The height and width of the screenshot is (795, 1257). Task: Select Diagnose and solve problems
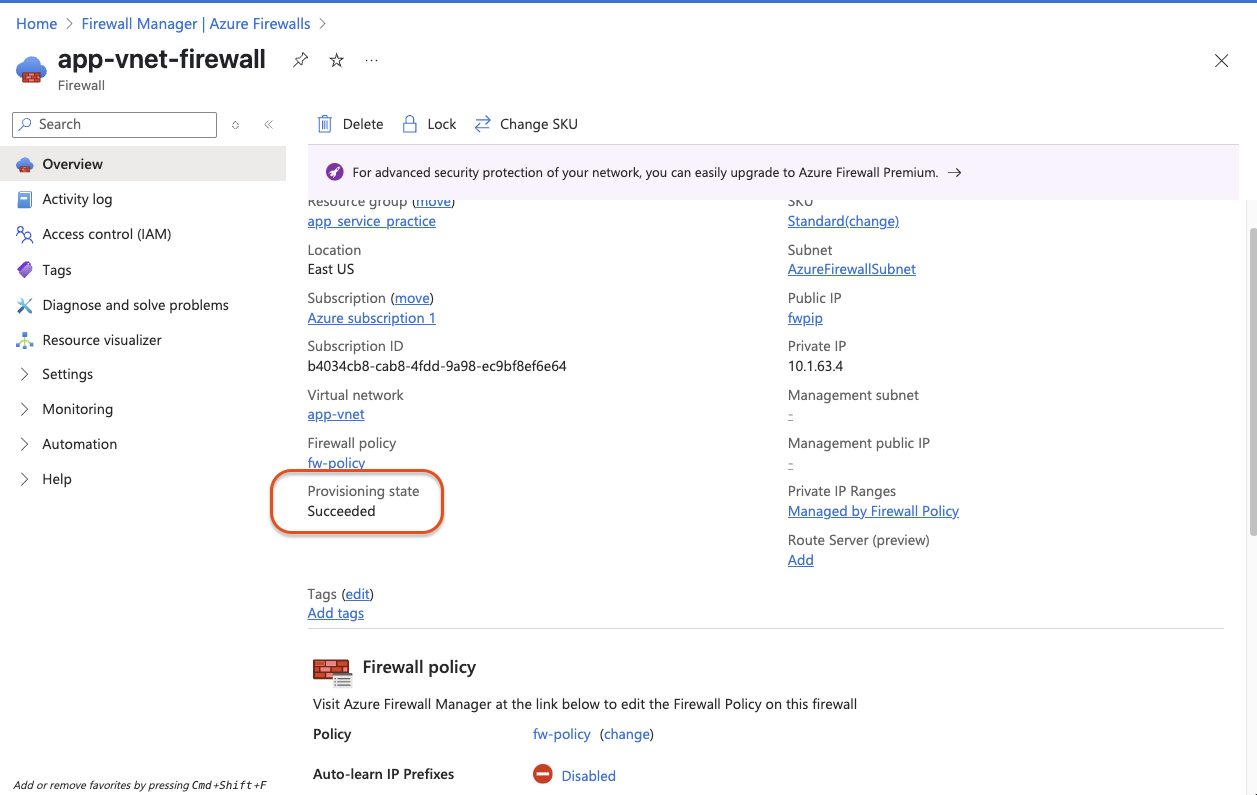click(143, 305)
